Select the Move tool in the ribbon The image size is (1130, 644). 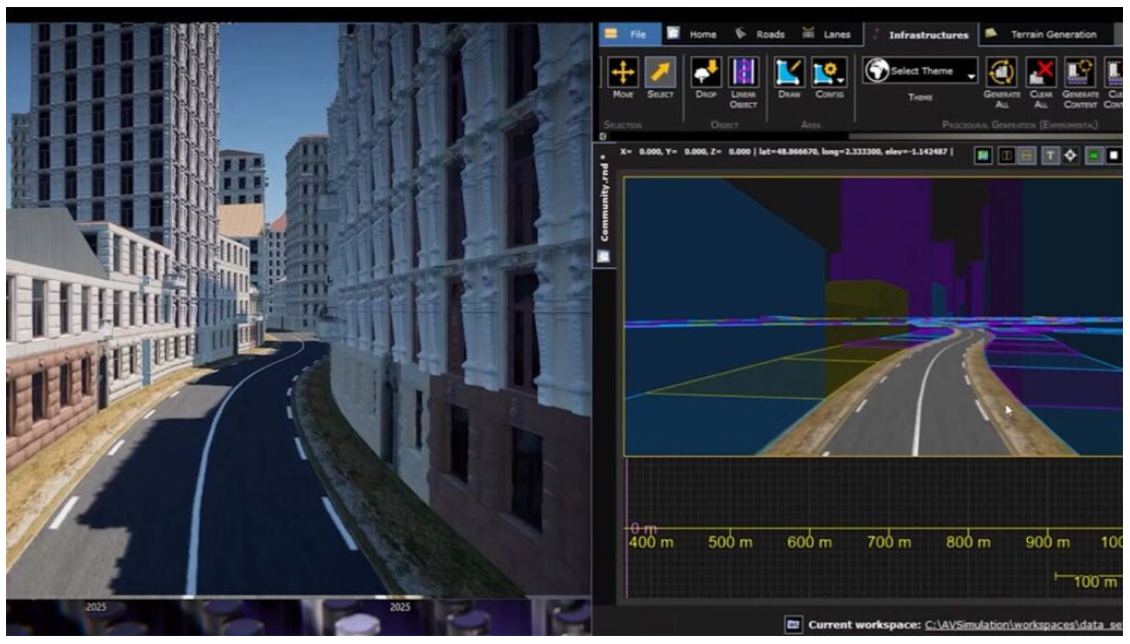click(x=622, y=73)
